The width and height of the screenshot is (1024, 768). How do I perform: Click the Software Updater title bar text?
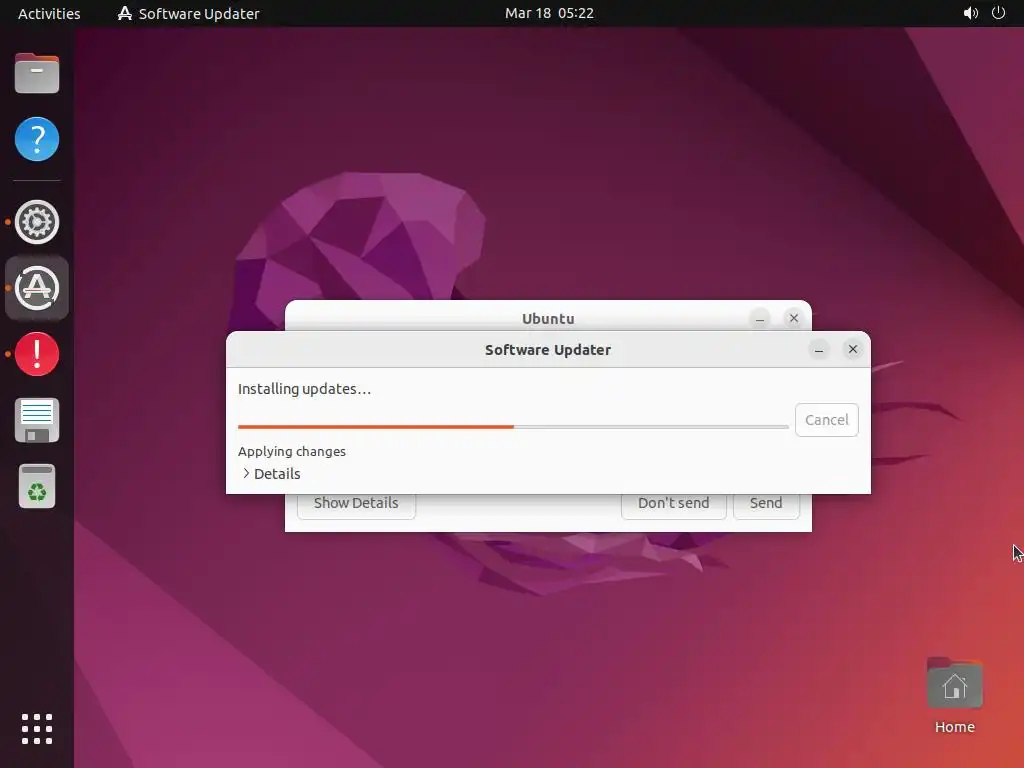point(548,349)
